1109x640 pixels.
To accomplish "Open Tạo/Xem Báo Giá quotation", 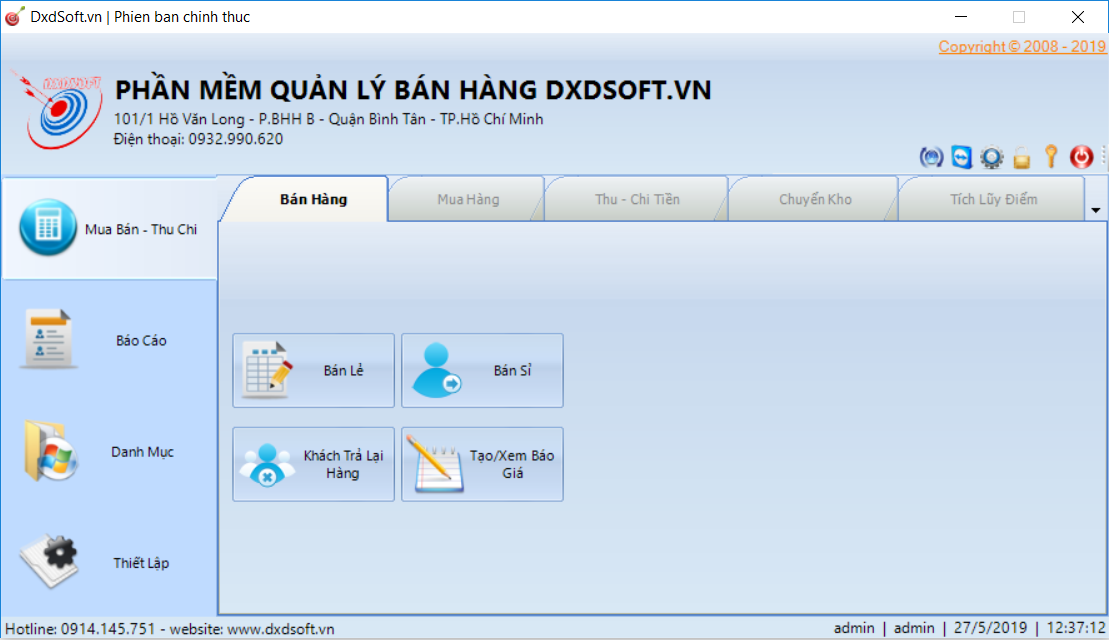I will click(x=482, y=464).
